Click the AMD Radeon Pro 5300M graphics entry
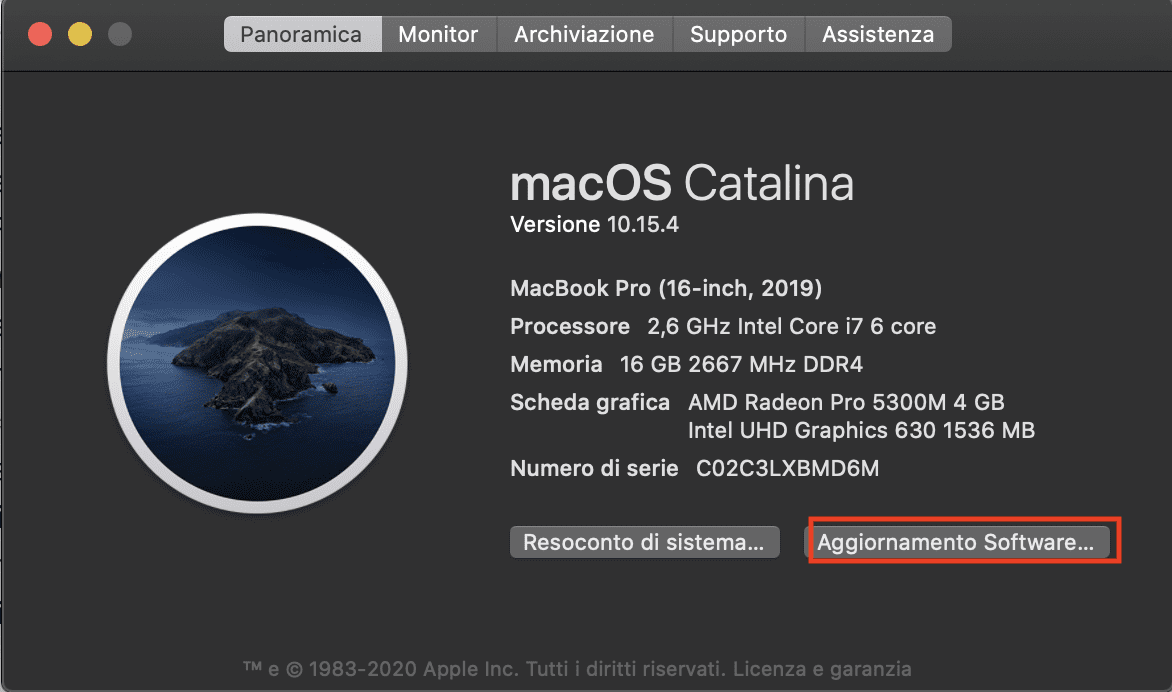The image size is (1172, 692). tap(846, 403)
